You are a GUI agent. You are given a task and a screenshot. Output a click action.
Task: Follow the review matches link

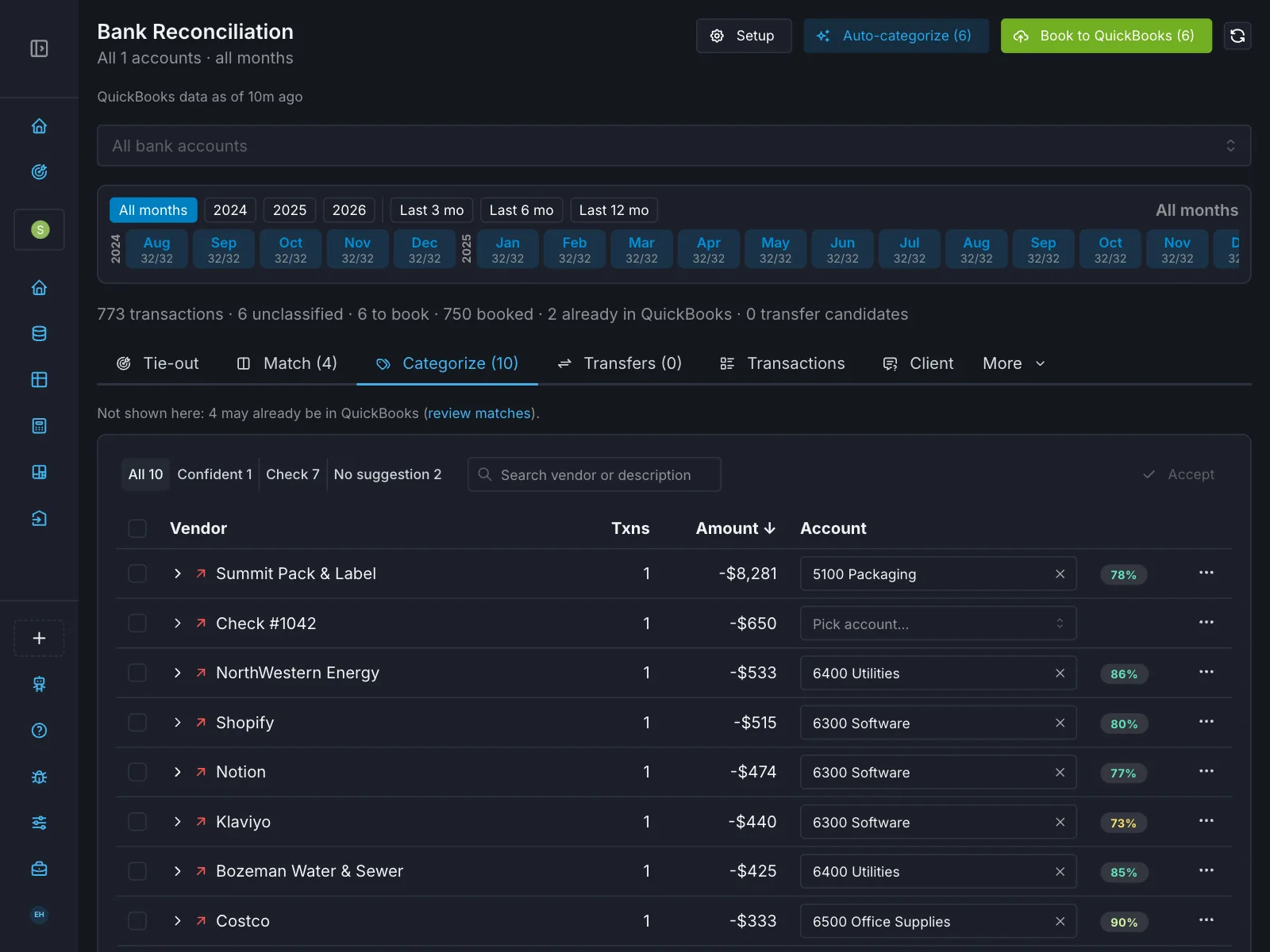pyautogui.click(x=479, y=413)
